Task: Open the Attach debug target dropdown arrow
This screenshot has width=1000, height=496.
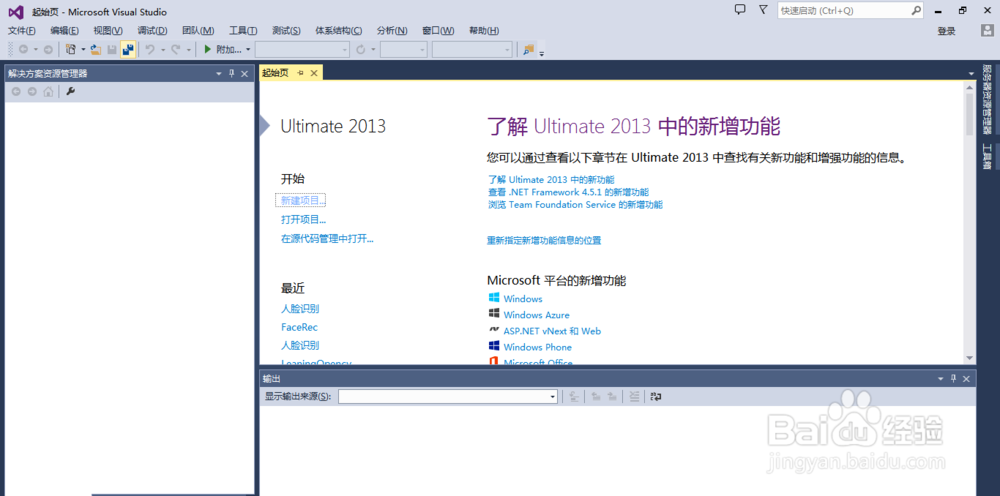Action: click(x=248, y=49)
